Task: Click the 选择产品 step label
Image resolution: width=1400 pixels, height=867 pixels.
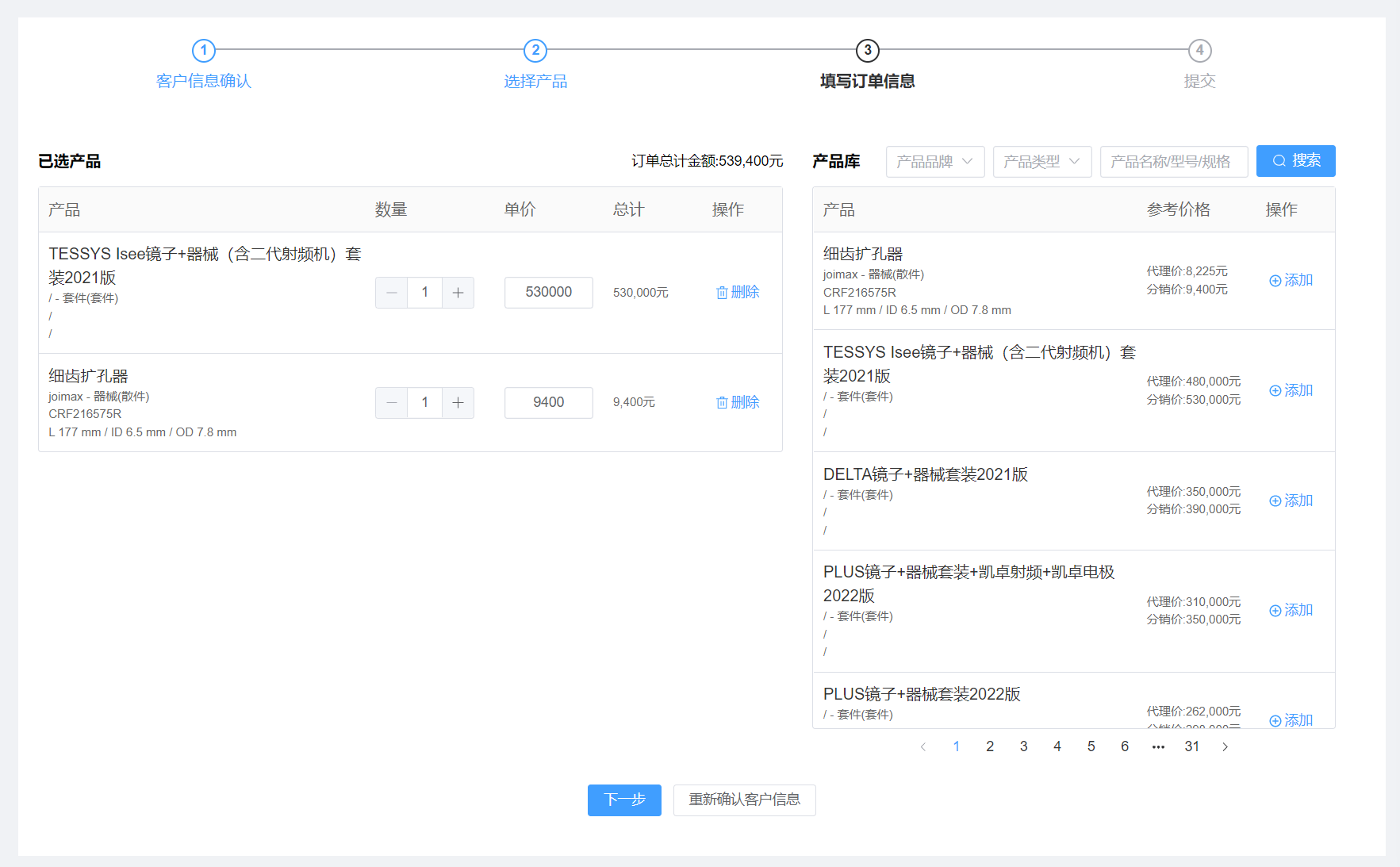Action: tap(535, 82)
